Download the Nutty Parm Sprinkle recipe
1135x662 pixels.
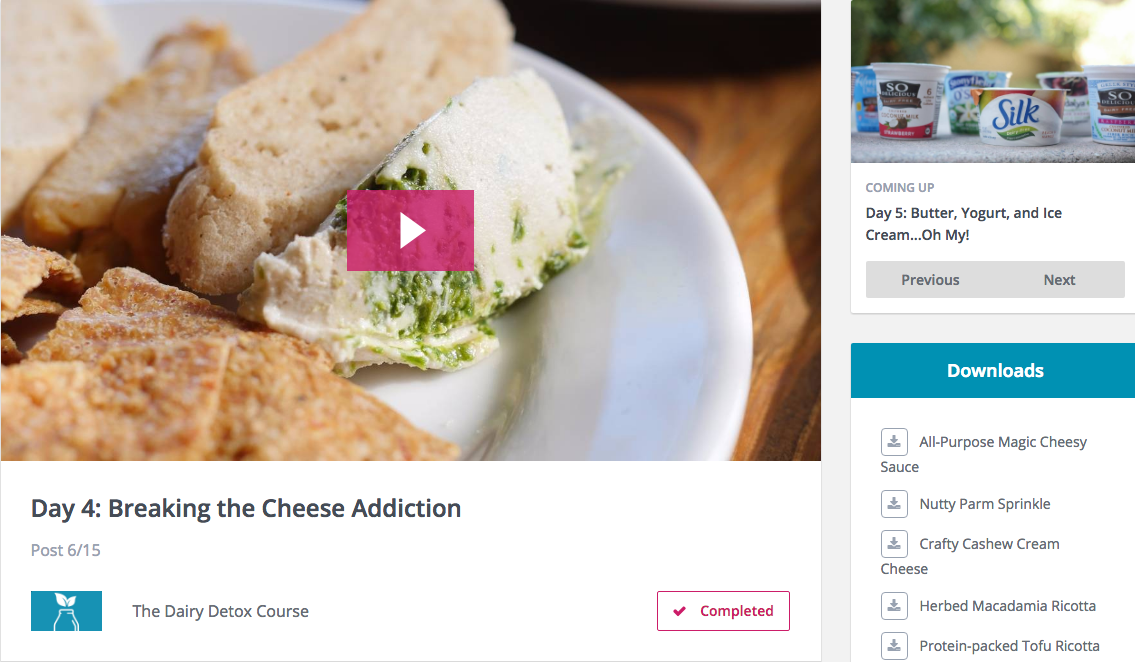click(984, 504)
